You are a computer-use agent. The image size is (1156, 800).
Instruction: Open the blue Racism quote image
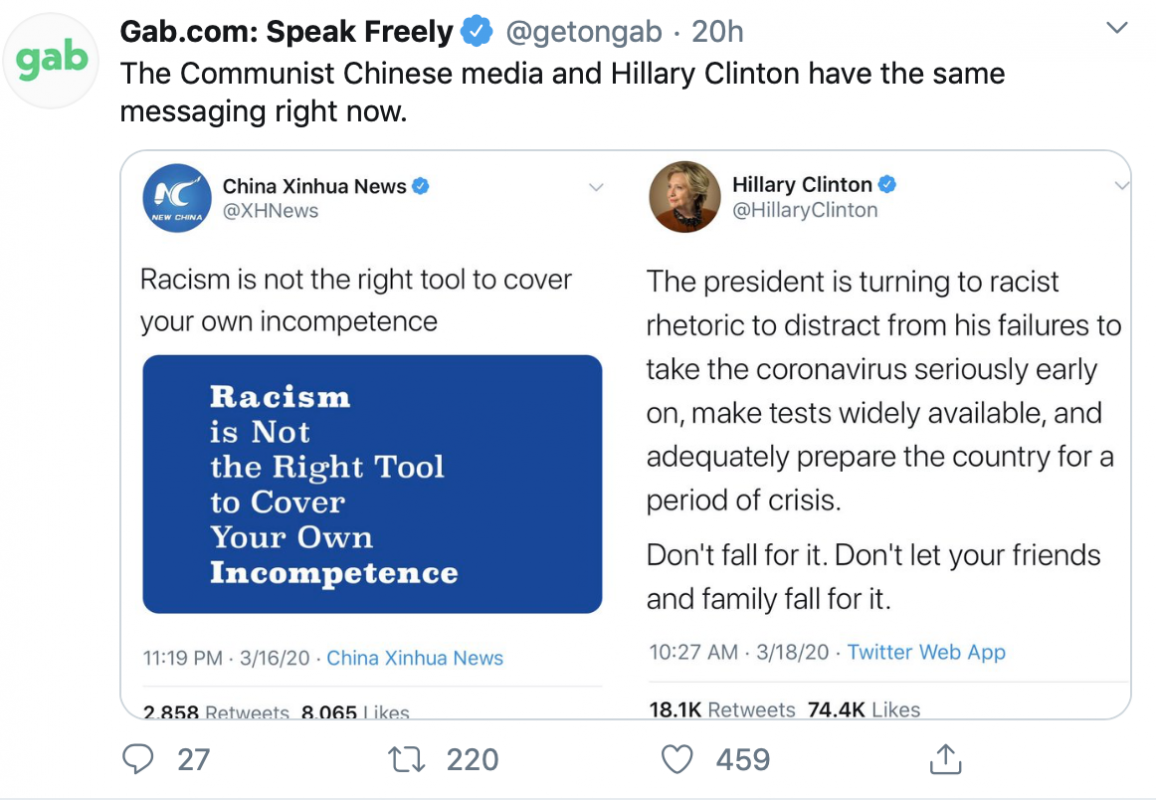point(372,484)
